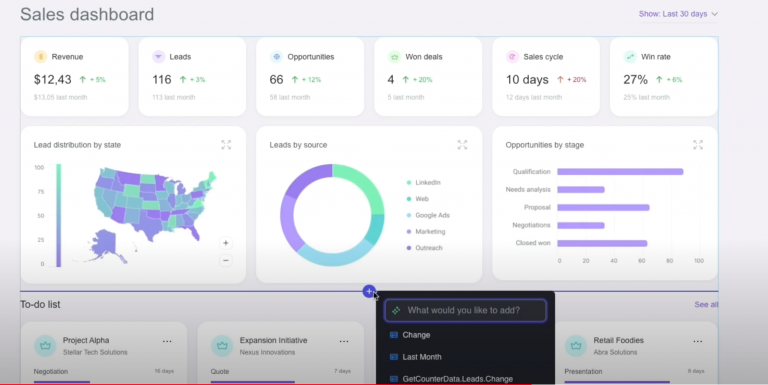This screenshot has height=385, width=768.
Task: Expand the Lead distribution by state chart
Action: pyautogui.click(x=226, y=144)
